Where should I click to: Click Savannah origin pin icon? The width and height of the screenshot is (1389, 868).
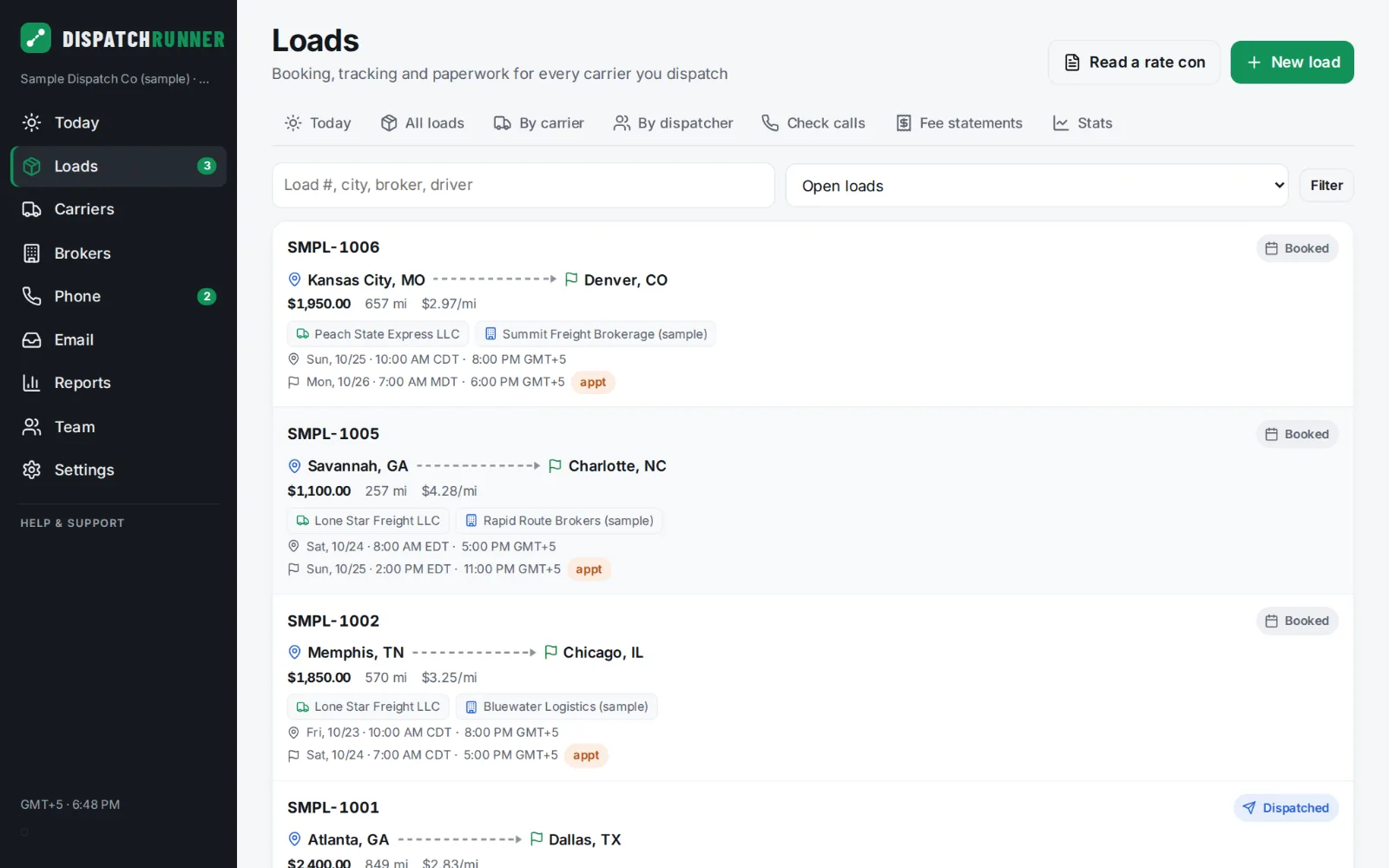point(294,466)
